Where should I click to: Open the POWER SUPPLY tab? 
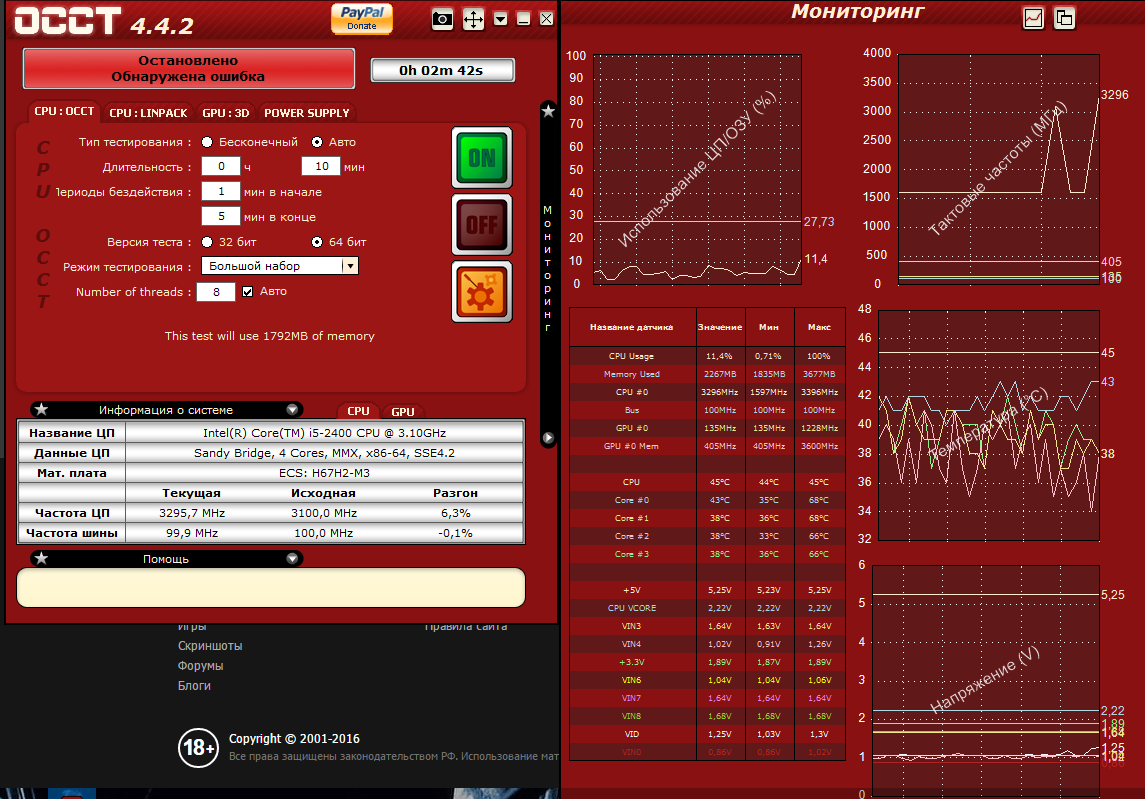pyautogui.click(x=307, y=113)
